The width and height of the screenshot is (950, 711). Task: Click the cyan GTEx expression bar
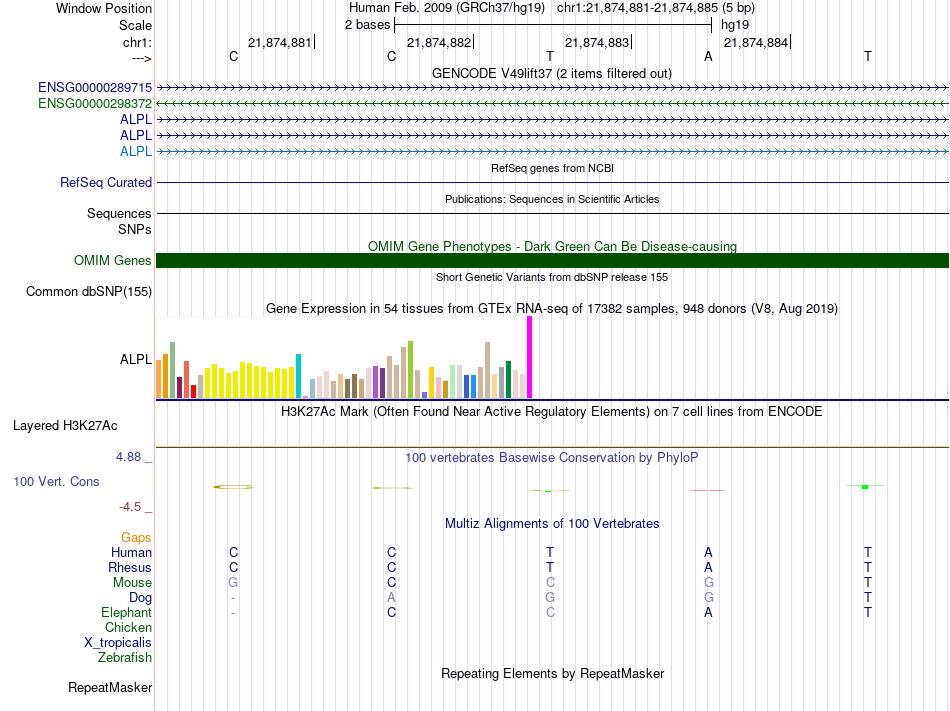coord(298,376)
